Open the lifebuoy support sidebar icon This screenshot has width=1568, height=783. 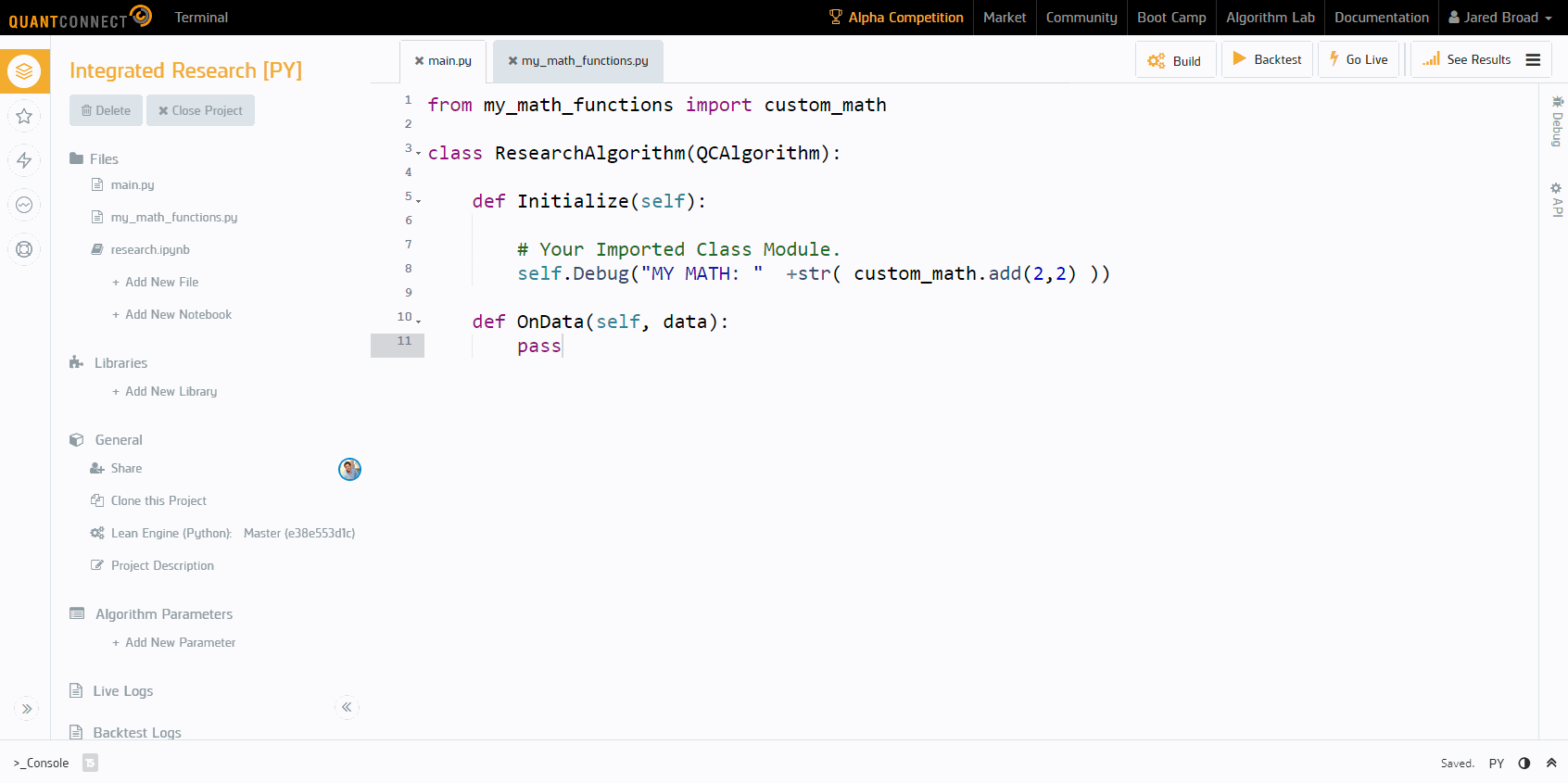click(x=25, y=249)
